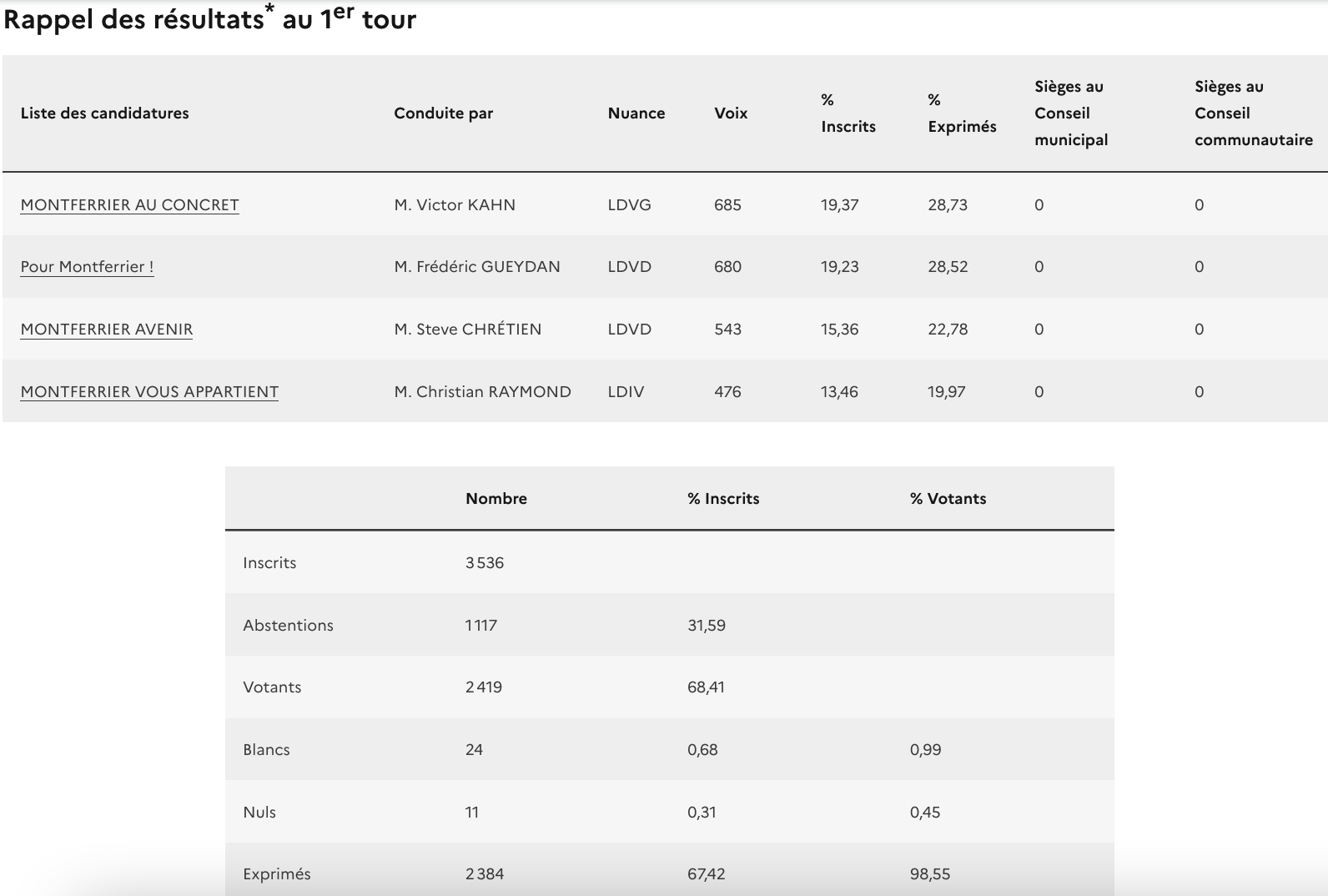
Task: Click the Inscrits count 3 536
Action: tap(484, 563)
